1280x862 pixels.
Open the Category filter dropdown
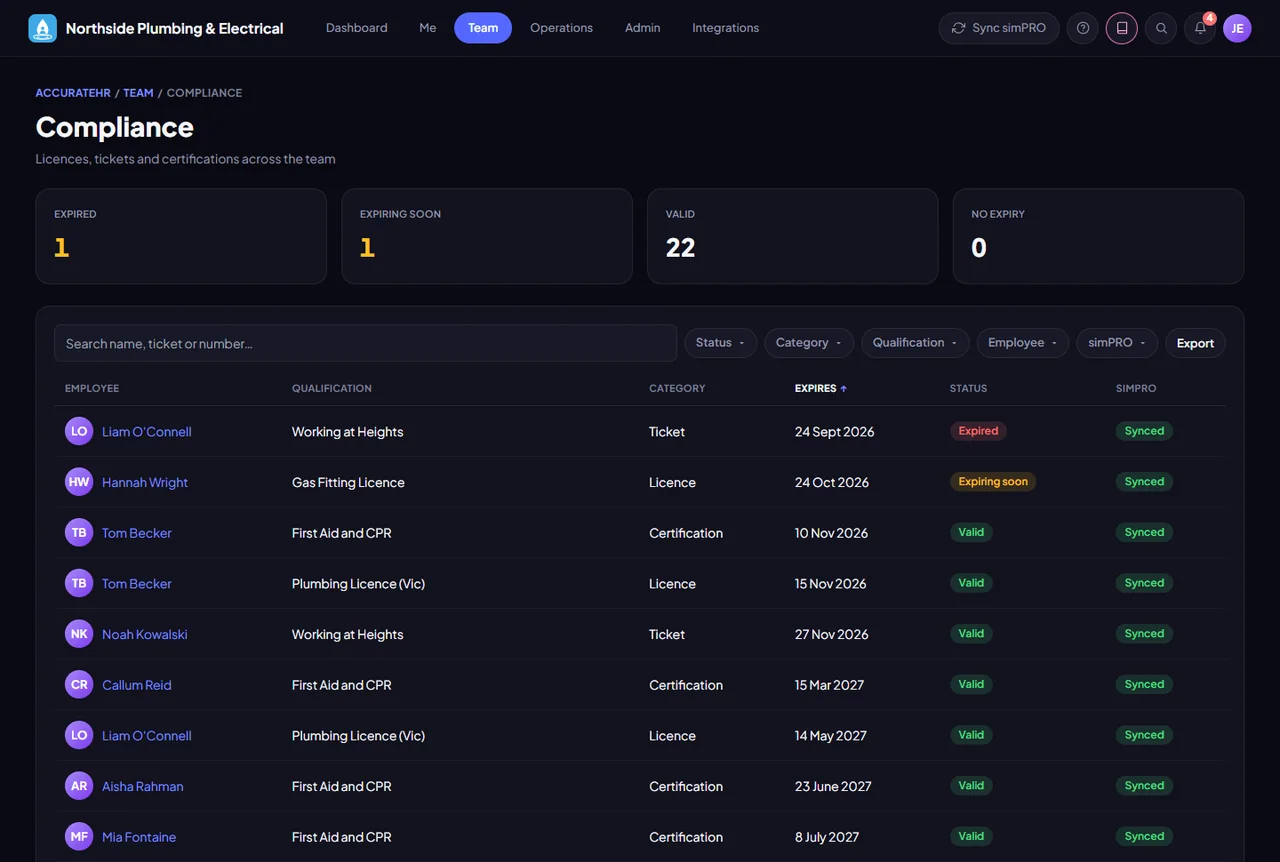coord(809,343)
